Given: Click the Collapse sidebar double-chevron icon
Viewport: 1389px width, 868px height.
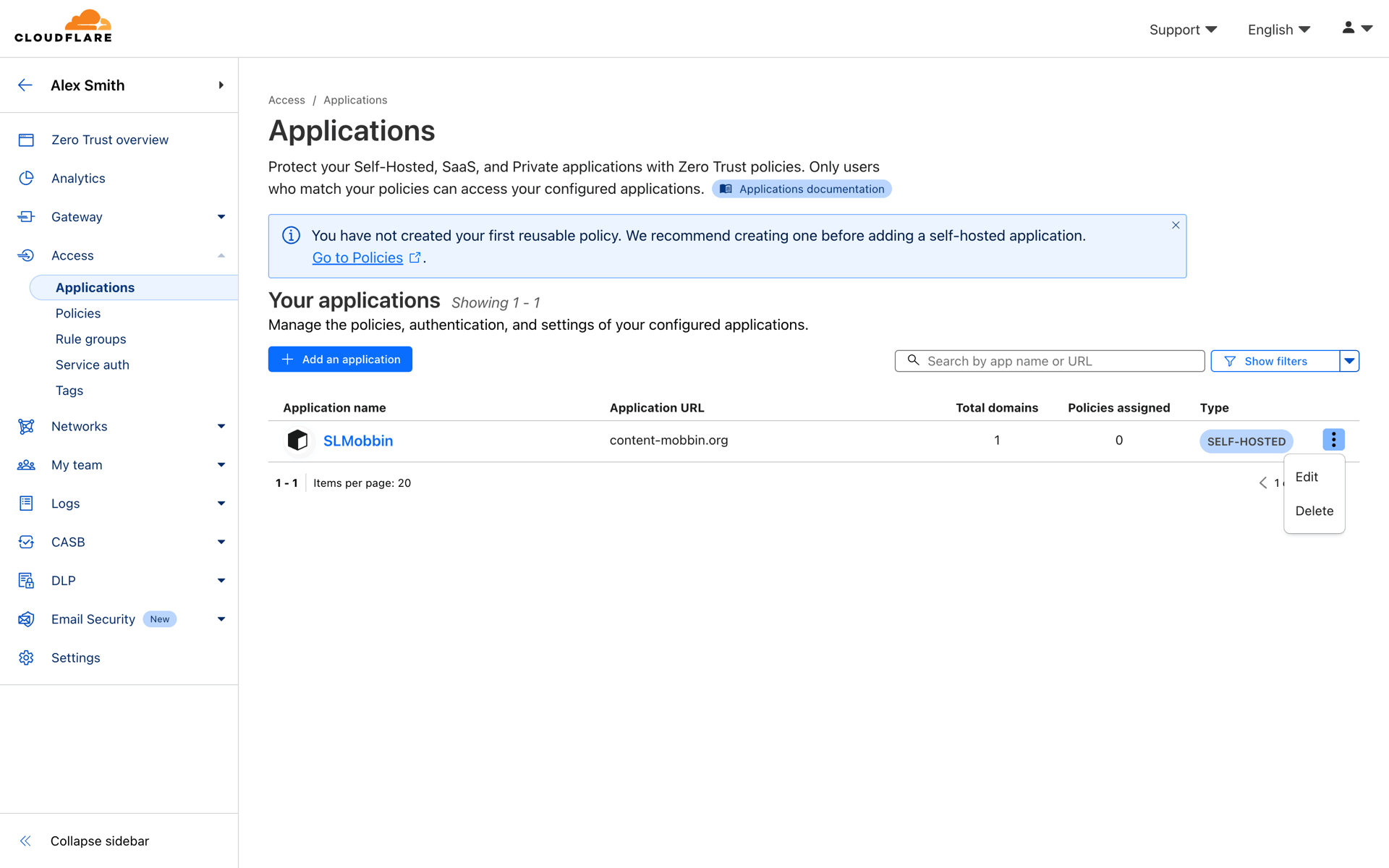Looking at the screenshot, I should [x=25, y=841].
